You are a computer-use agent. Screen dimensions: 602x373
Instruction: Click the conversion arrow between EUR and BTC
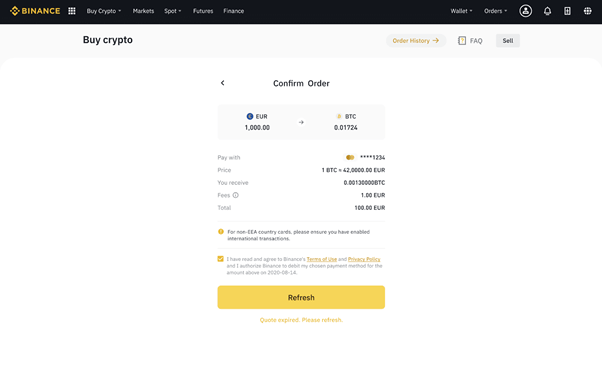(x=301, y=122)
